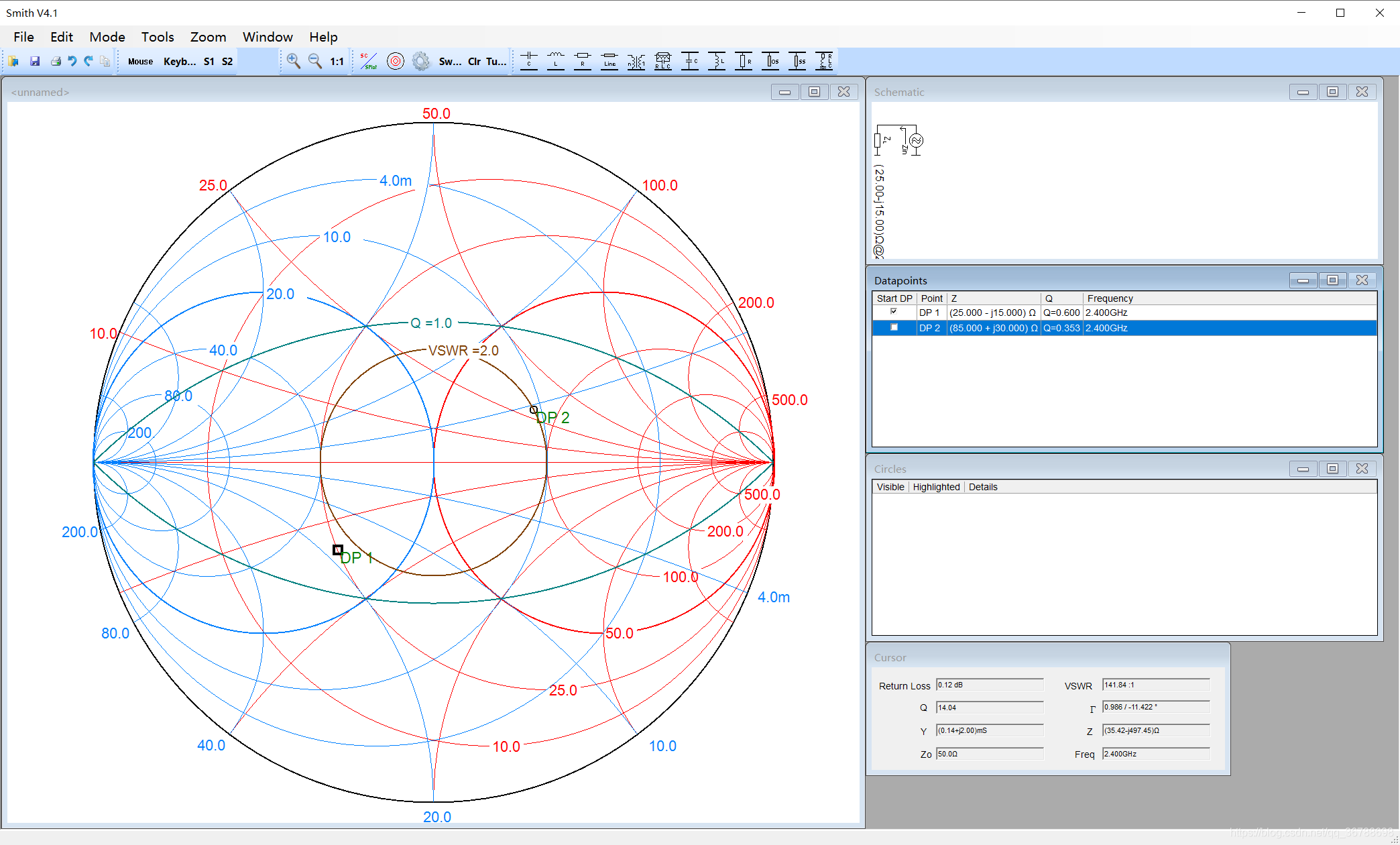Insert a series inductor element
This screenshot has width=1400, height=845.
coord(556,61)
